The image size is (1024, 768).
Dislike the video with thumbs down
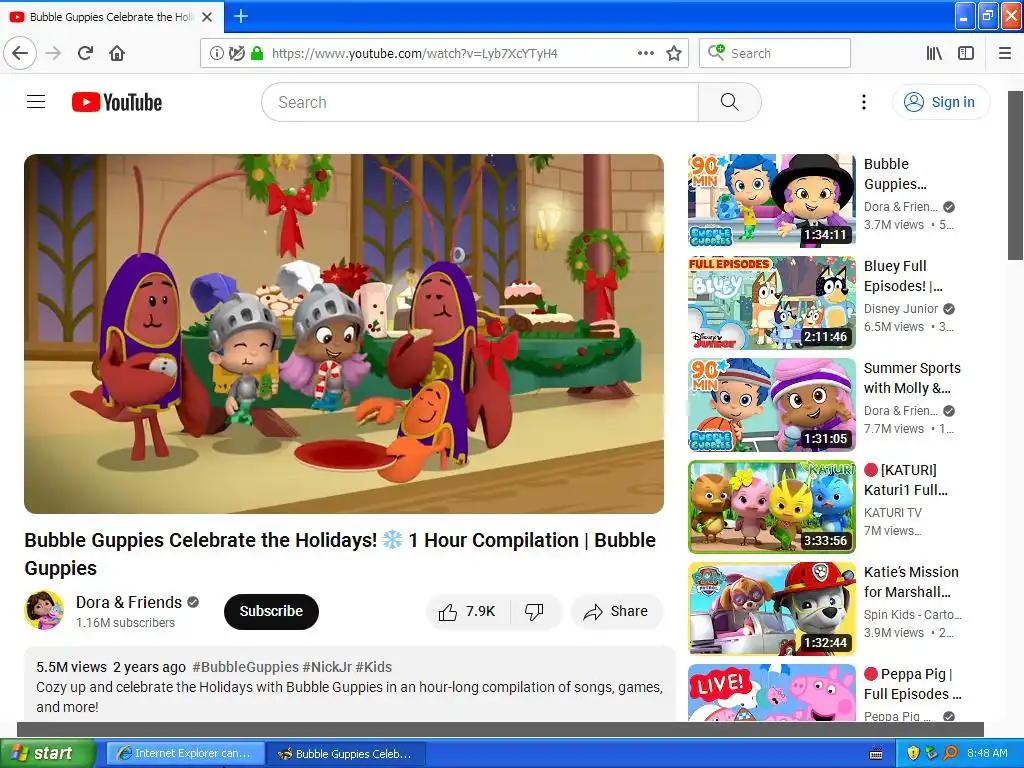pos(534,611)
